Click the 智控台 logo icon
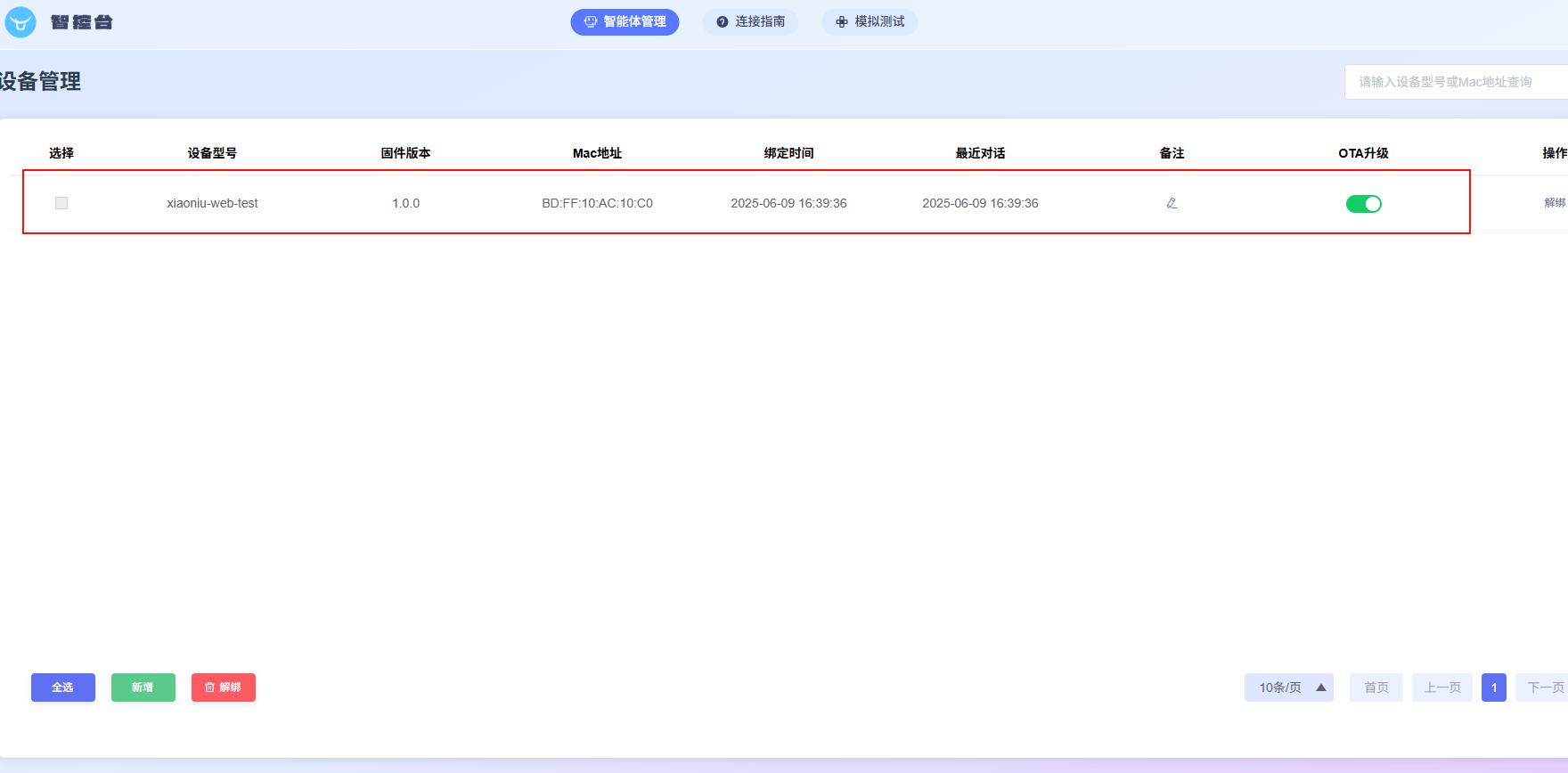The width and height of the screenshot is (1568, 773). click(20, 21)
